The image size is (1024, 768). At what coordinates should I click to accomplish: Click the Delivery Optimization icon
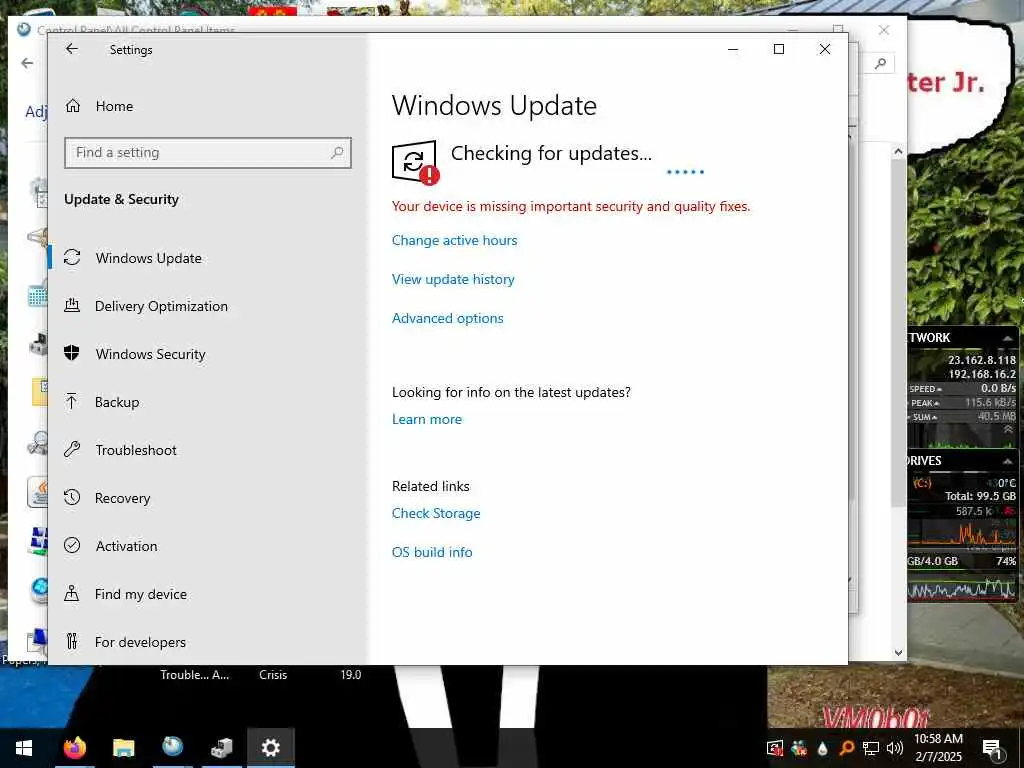[x=72, y=305]
